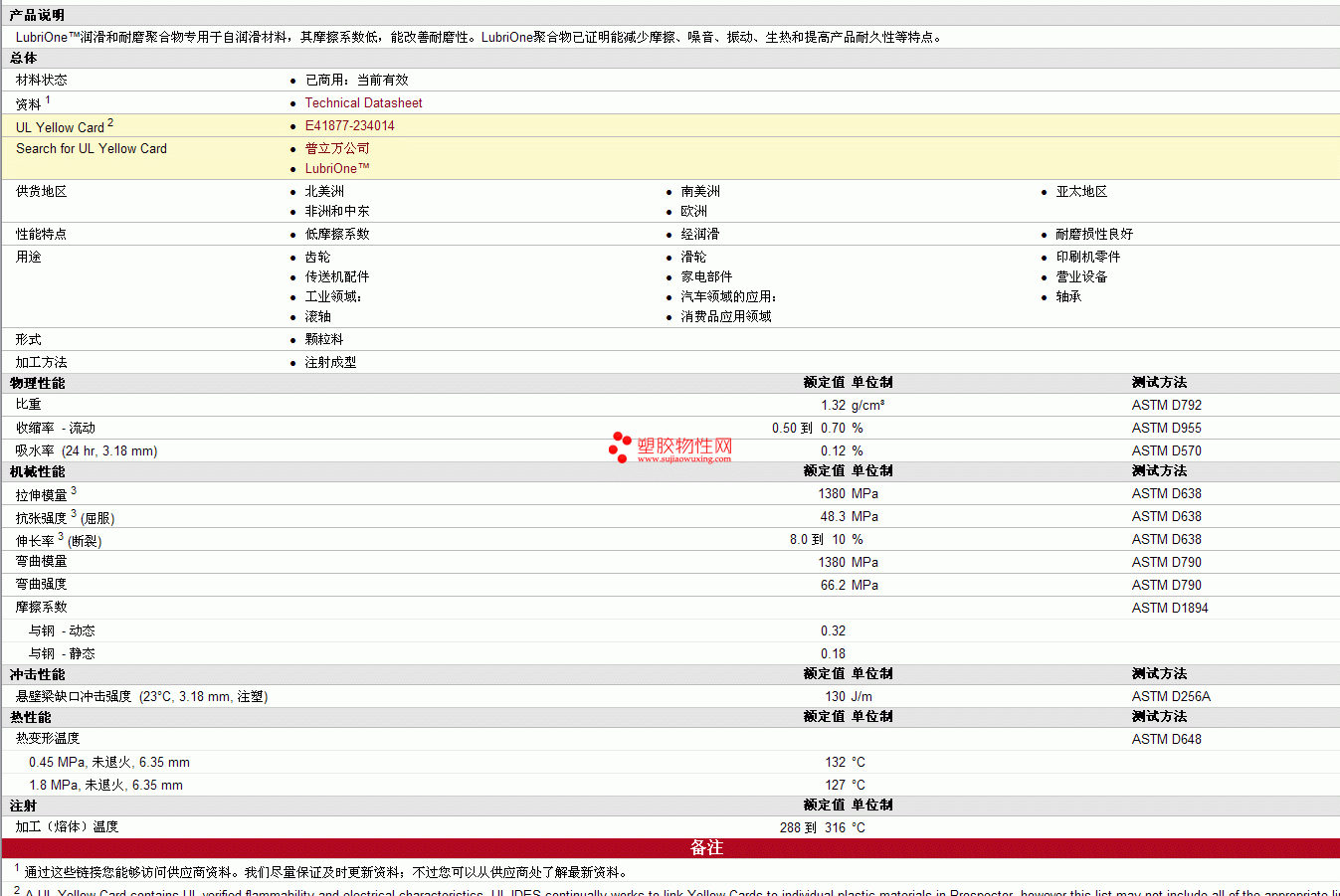Select the 材料状态 row label
Viewport: 1340px width, 896px height.
(42, 80)
